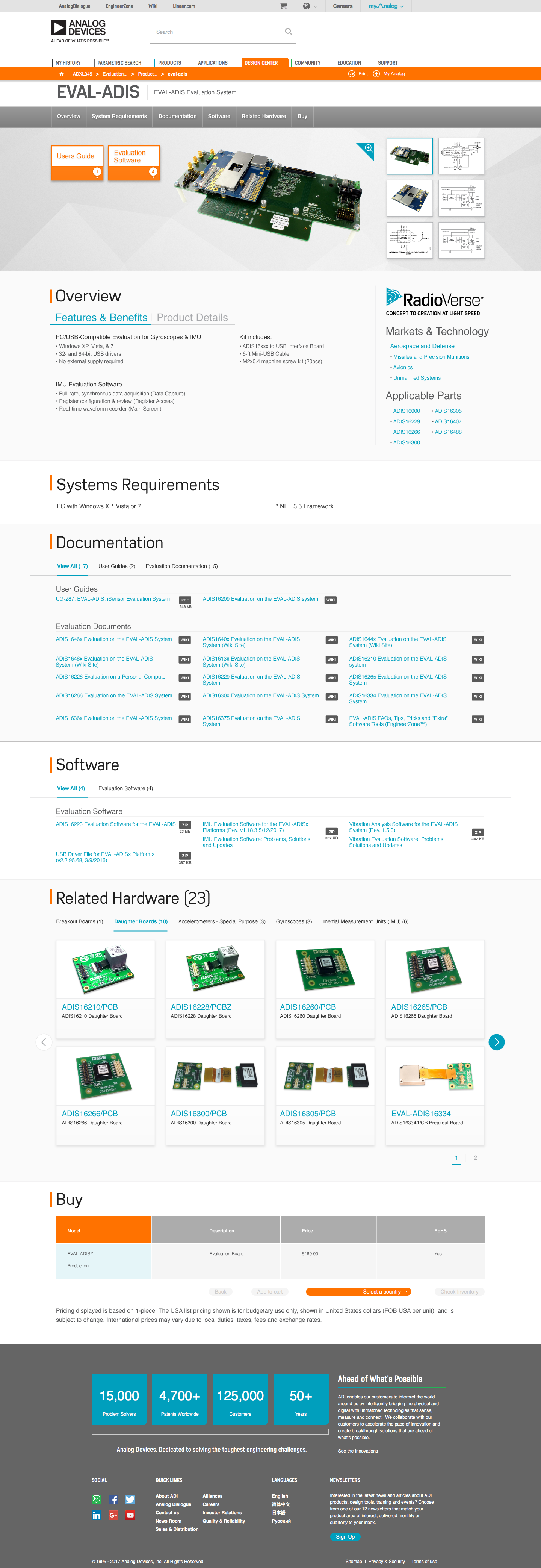Click the Add to cart button
The image size is (541, 1568).
point(270,1292)
